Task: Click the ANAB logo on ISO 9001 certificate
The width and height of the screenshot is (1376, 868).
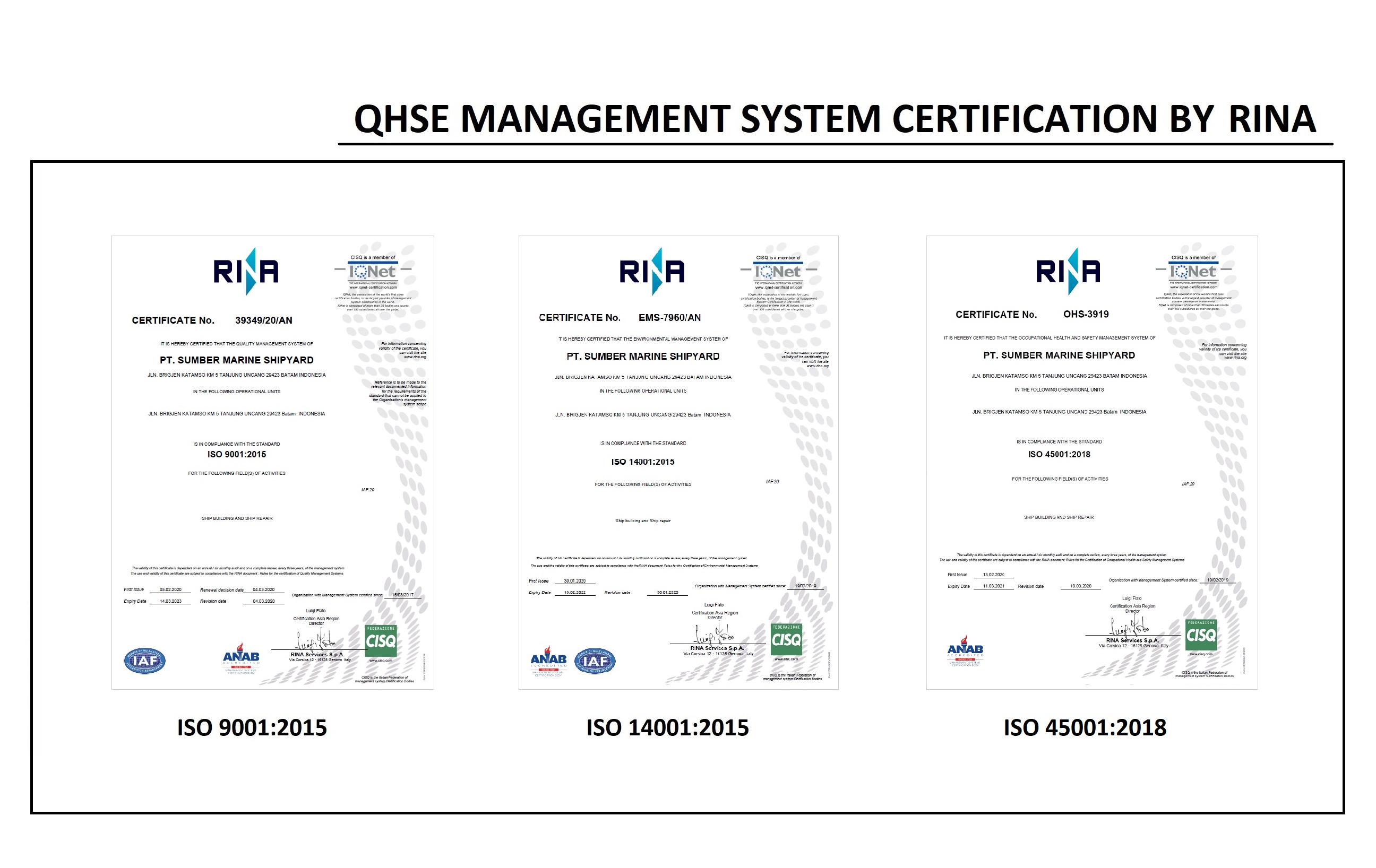Action: tap(240, 657)
